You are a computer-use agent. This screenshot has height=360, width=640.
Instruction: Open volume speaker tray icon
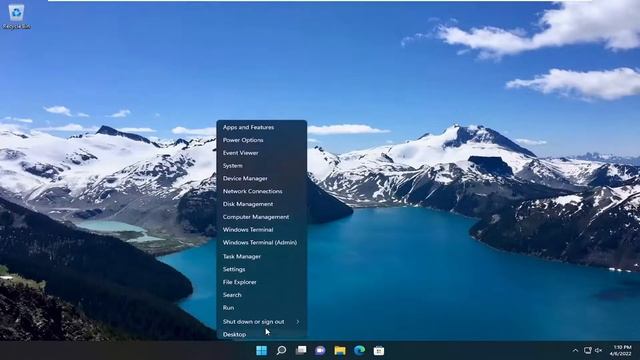click(x=598, y=351)
